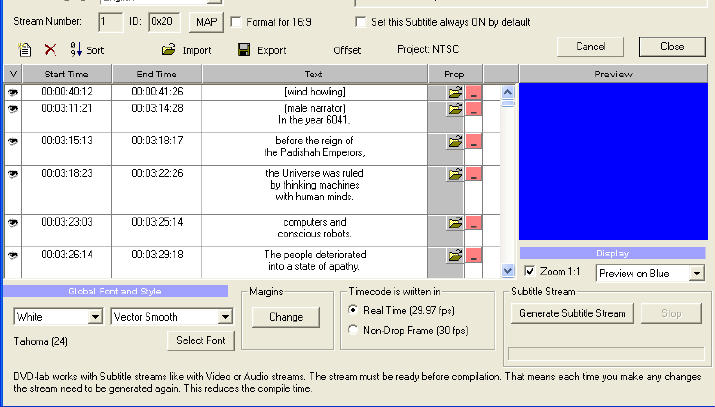Screen dimensions: 715x407
Task: Toggle eye visibility for 00:03:11:21 subtitle
Action: 13,108
